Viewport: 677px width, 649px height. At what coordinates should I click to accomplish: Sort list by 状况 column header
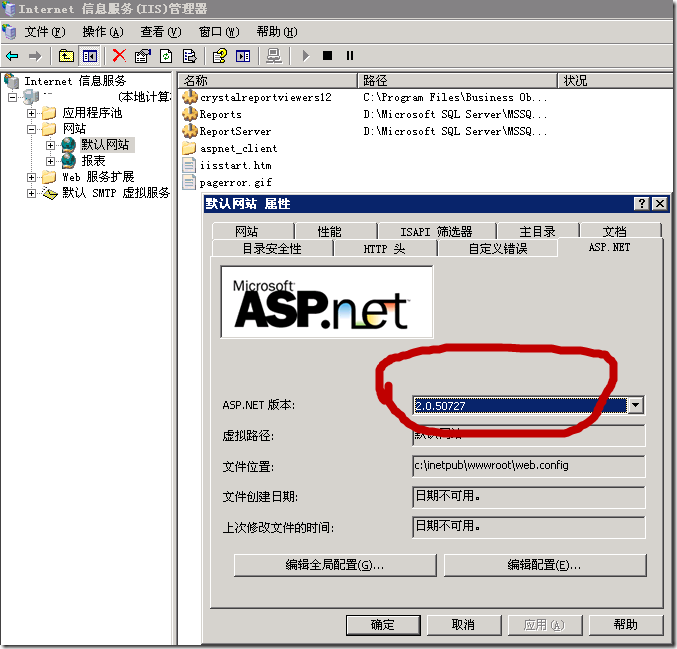pos(616,80)
